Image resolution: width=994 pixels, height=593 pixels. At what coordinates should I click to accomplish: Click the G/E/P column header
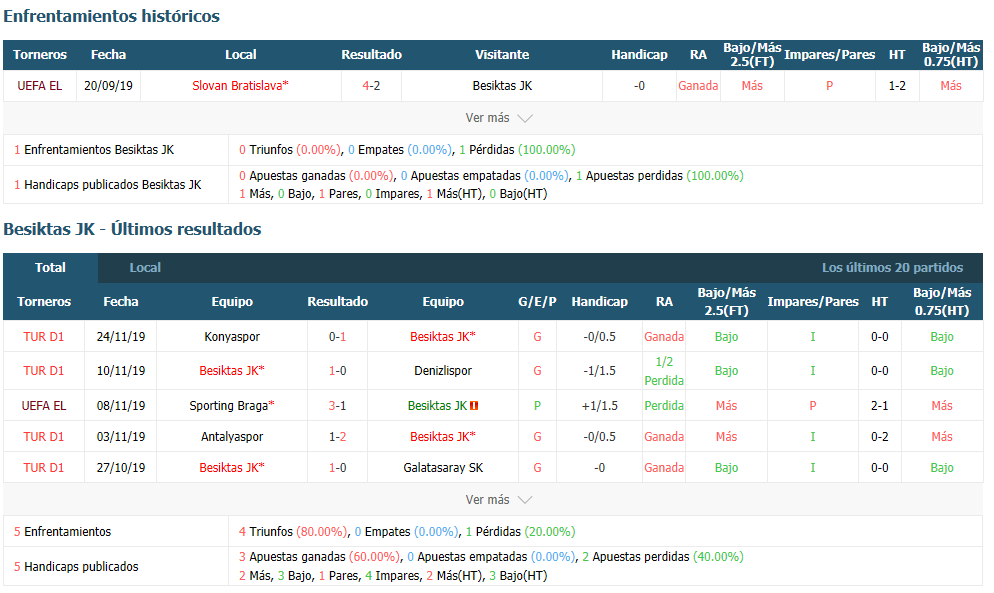pyautogui.click(x=537, y=302)
